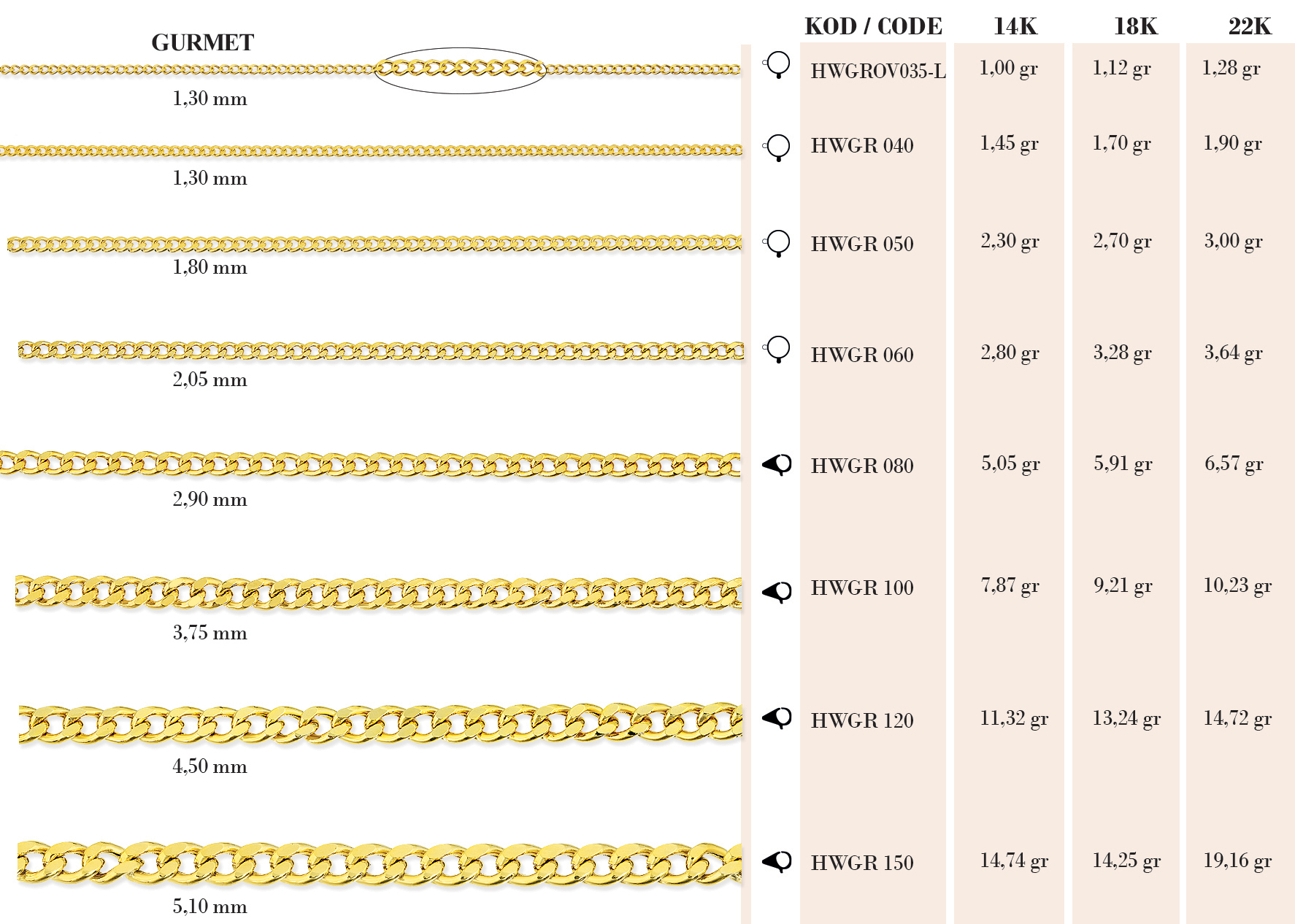Screen dimensions: 1295x924
Task: Click the spring ring clasp icon beside HWGR 060
Action: coord(778,349)
